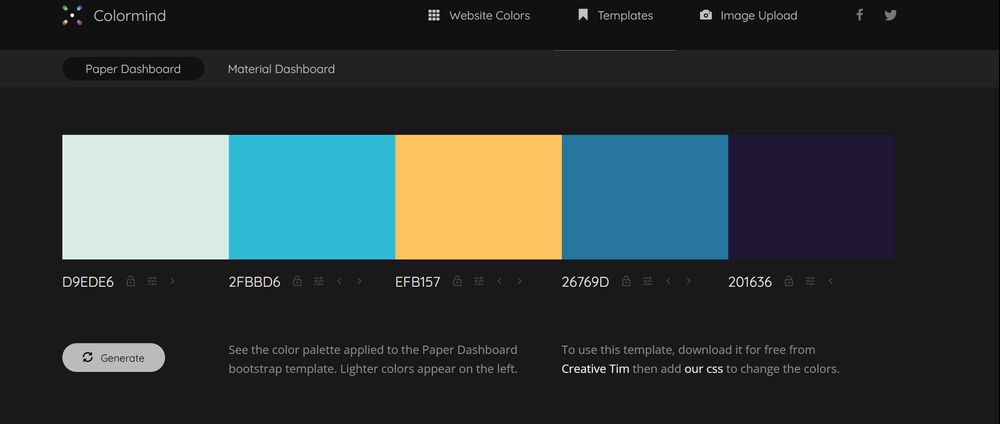The height and width of the screenshot is (424, 1000).
Task: Switch to Material Dashboard tab
Action: [x=281, y=69]
